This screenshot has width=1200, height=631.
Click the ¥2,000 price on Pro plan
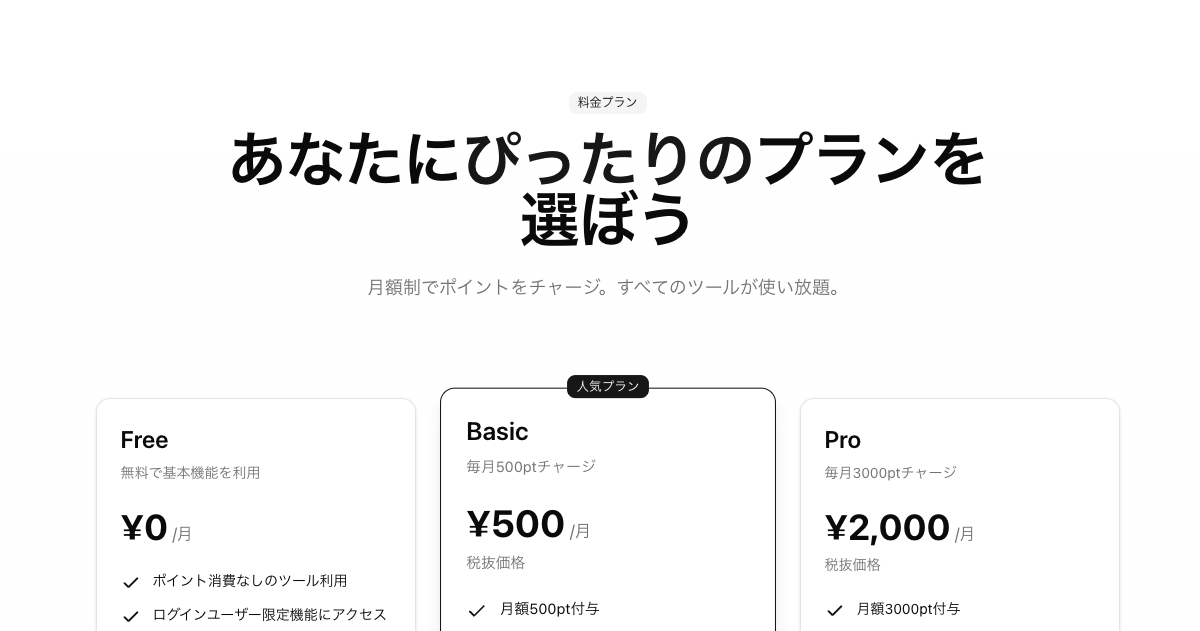tap(887, 528)
